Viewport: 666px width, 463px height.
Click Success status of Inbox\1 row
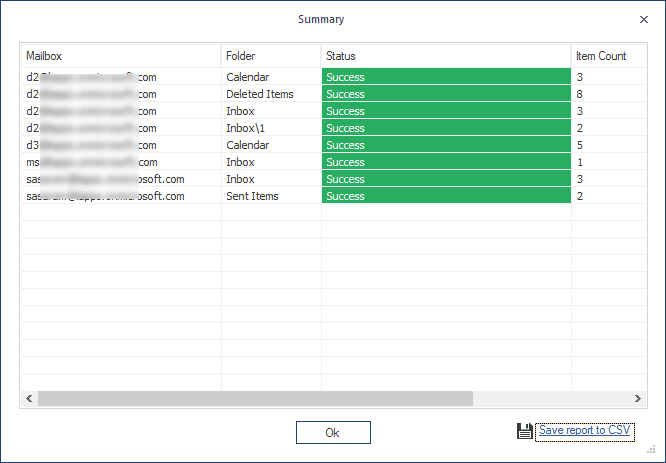pos(446,128)
